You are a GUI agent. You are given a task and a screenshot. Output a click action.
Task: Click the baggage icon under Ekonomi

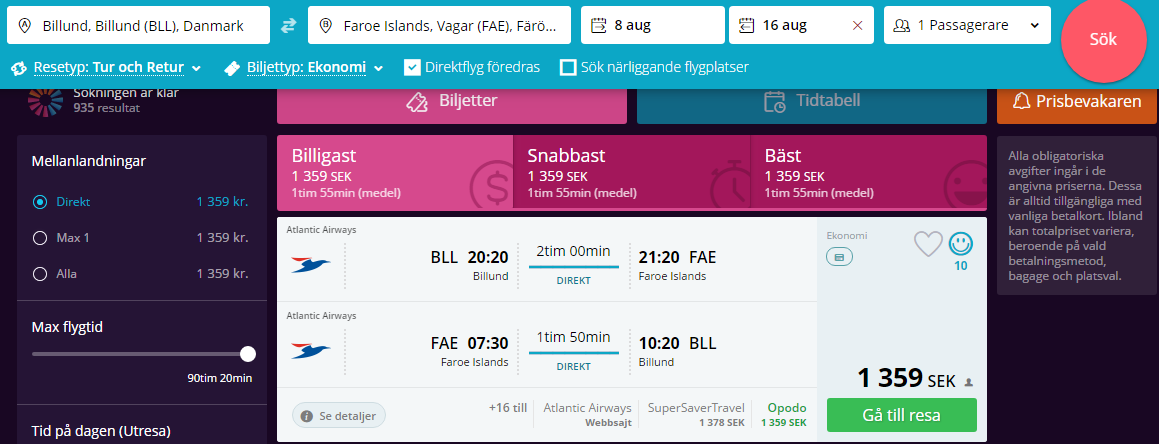839,256
